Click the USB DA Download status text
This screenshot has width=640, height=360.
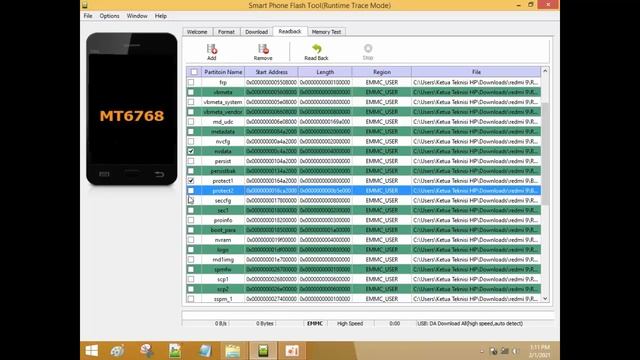pyautogui.click(x=470, y=323)
